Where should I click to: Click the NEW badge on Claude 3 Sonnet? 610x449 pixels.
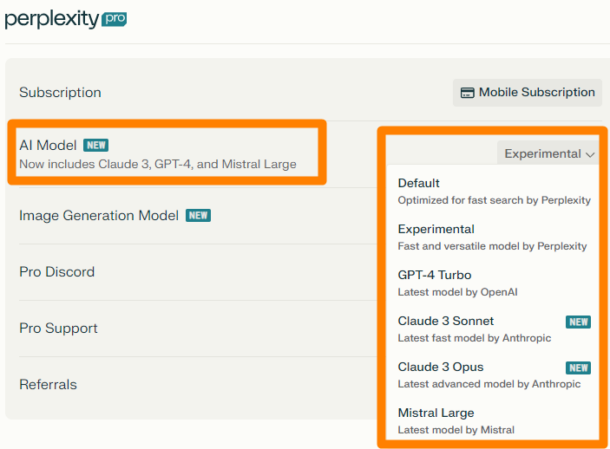[578, 322]
